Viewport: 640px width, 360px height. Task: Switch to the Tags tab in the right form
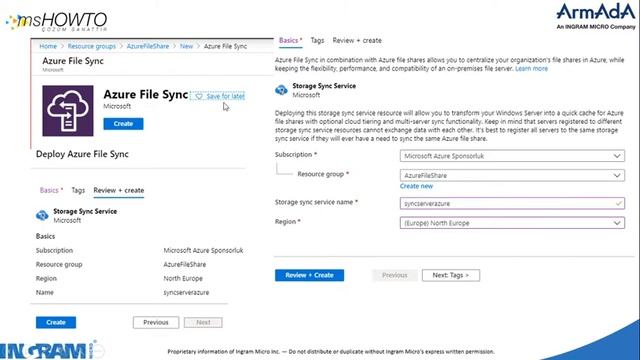[317, 40]
